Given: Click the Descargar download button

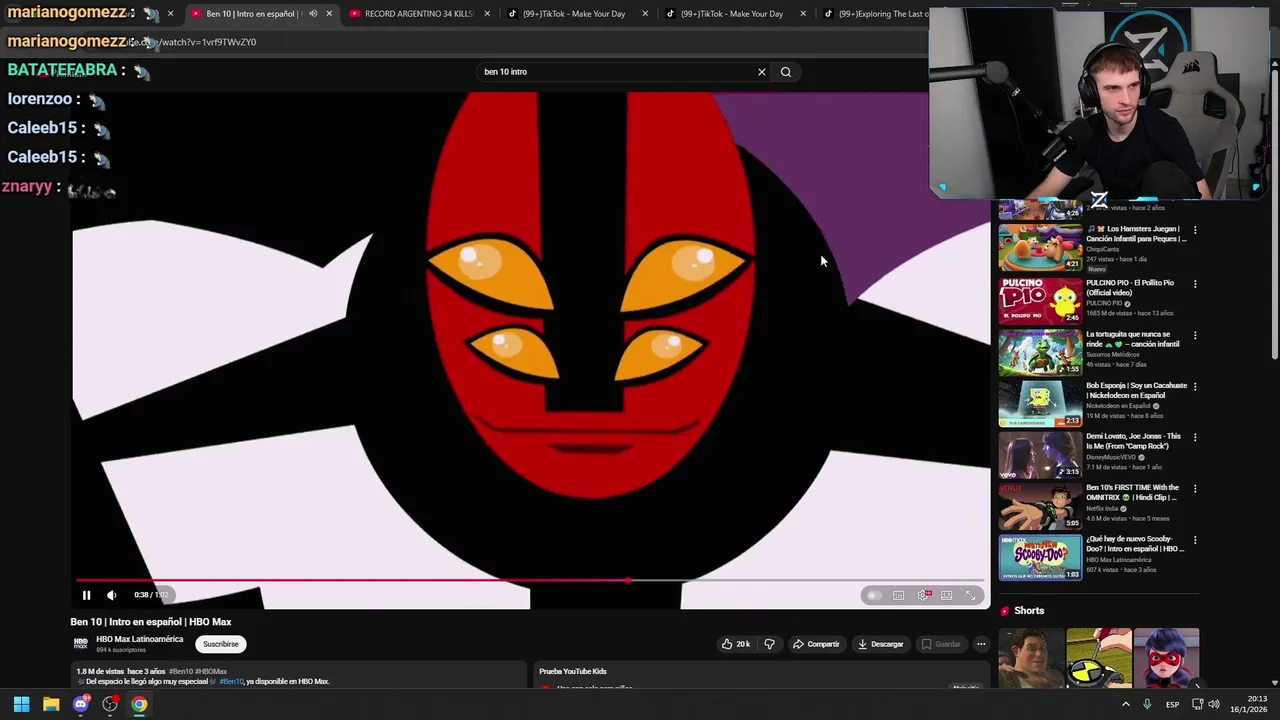Looking at the screenshot, I should [881, 644].
